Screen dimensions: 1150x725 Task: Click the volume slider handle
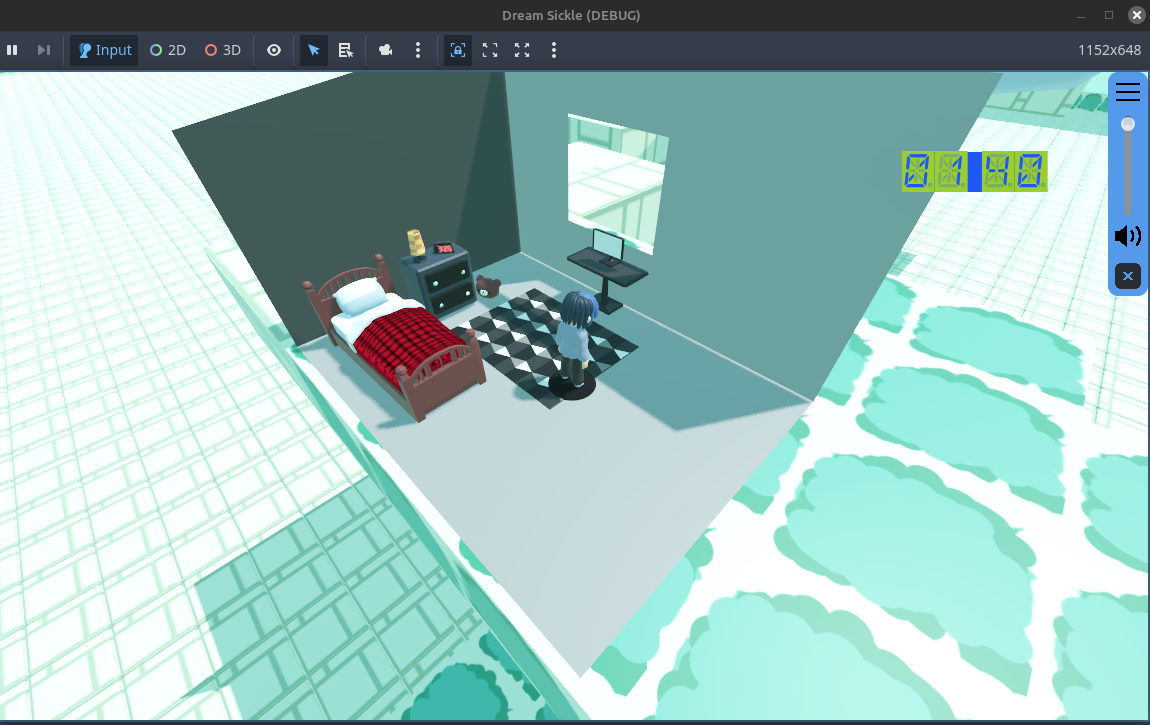[1128, 125]
